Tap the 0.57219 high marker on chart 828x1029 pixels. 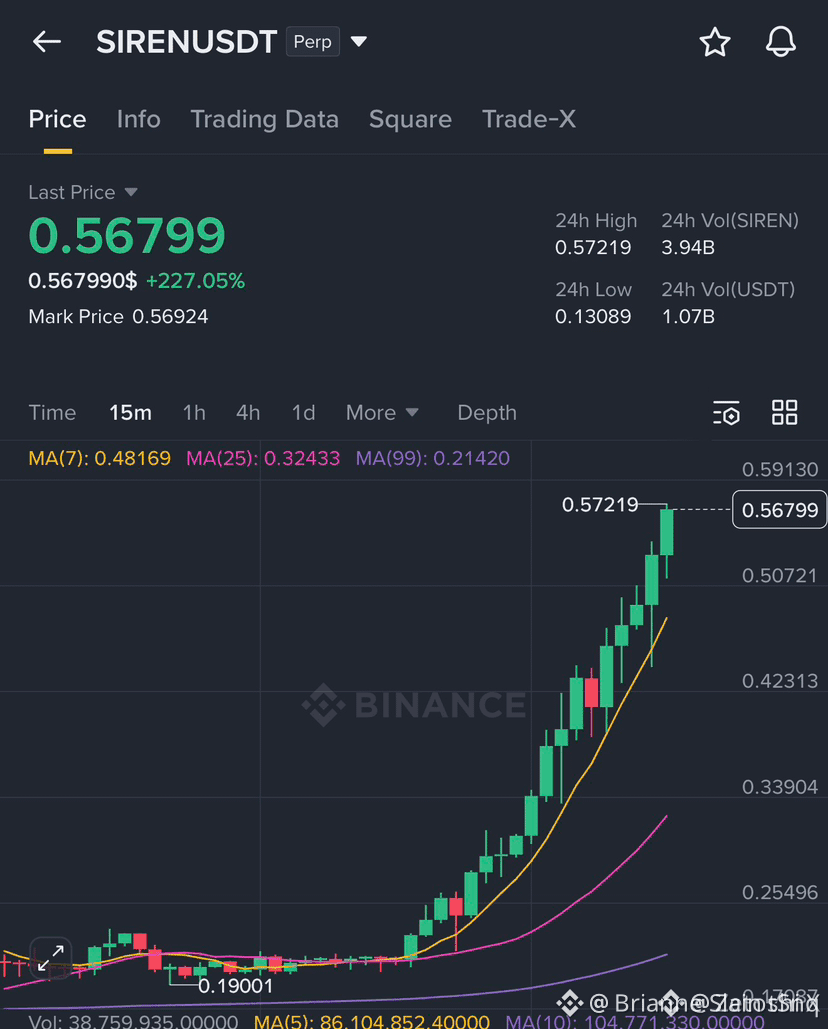pyautogui.click(x=600, y=505)
